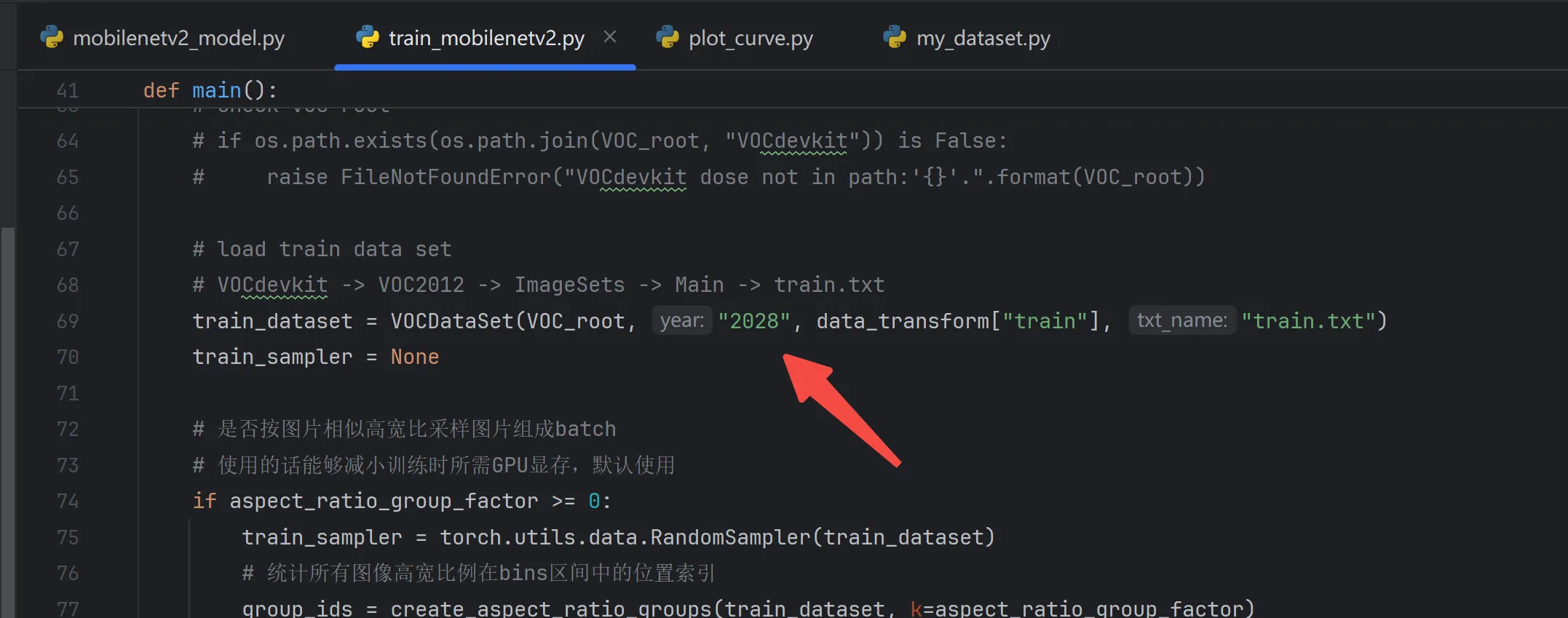The height and width of the screenshot is (618, 1568).
Task: Click 'FileNotFoundError' in line 65 comment
Action: [x=446, y=177]
